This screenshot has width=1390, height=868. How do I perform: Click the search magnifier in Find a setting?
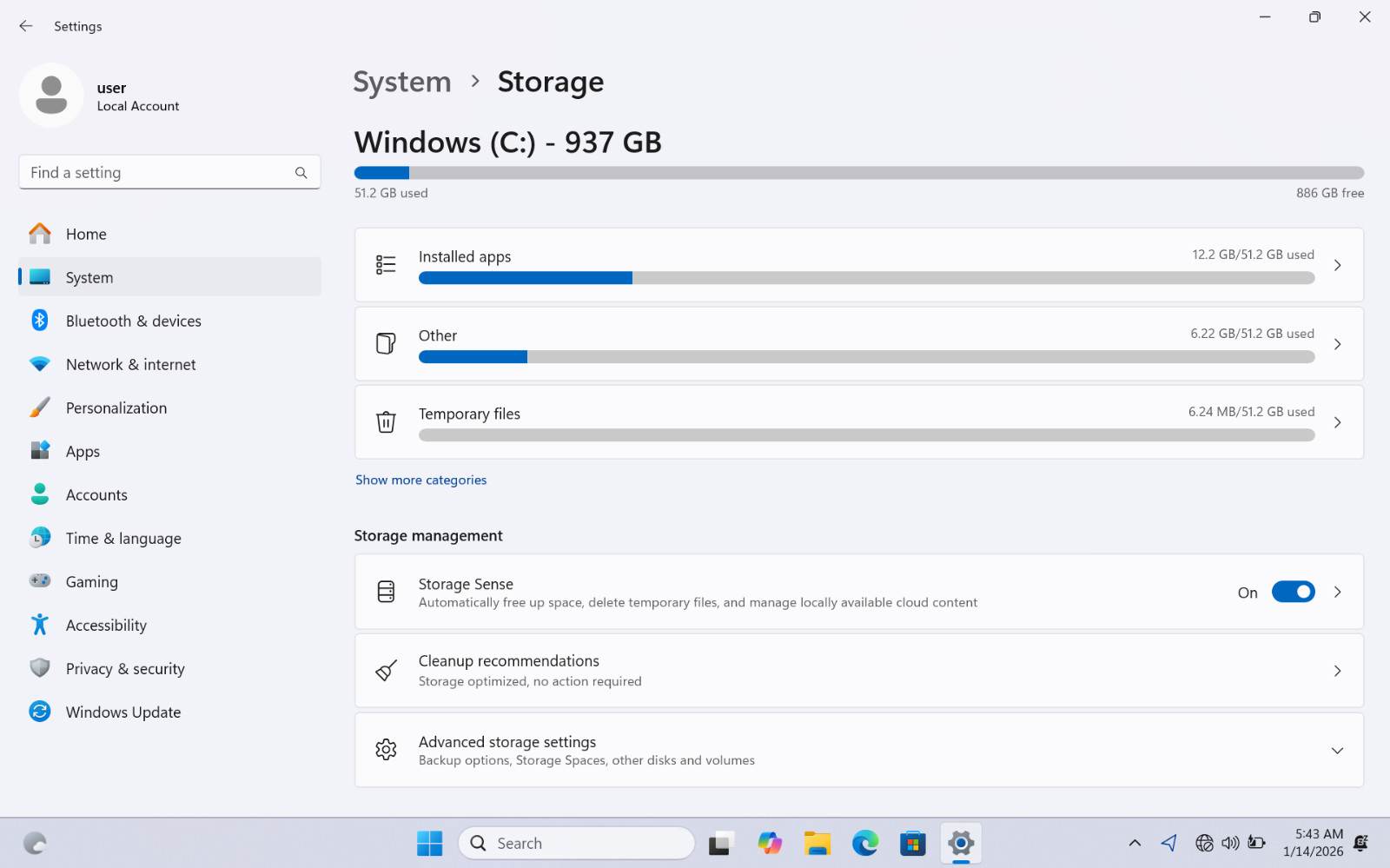pos(301,173)
